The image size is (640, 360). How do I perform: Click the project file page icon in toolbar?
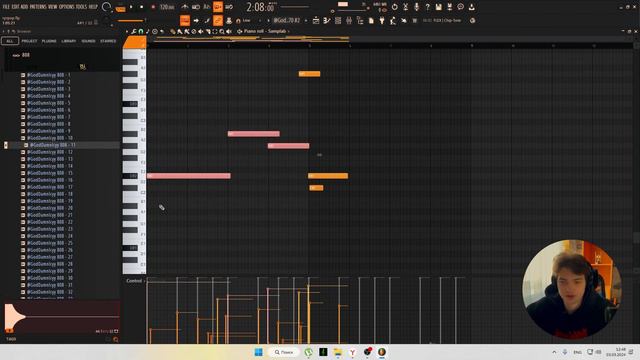[371, 20]
